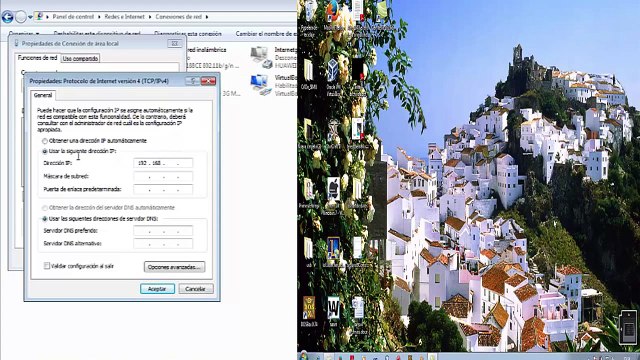Click the desktop gadget at bottom right
The width and height of the screenshot is (640, 360).
[x=628, y=327]
